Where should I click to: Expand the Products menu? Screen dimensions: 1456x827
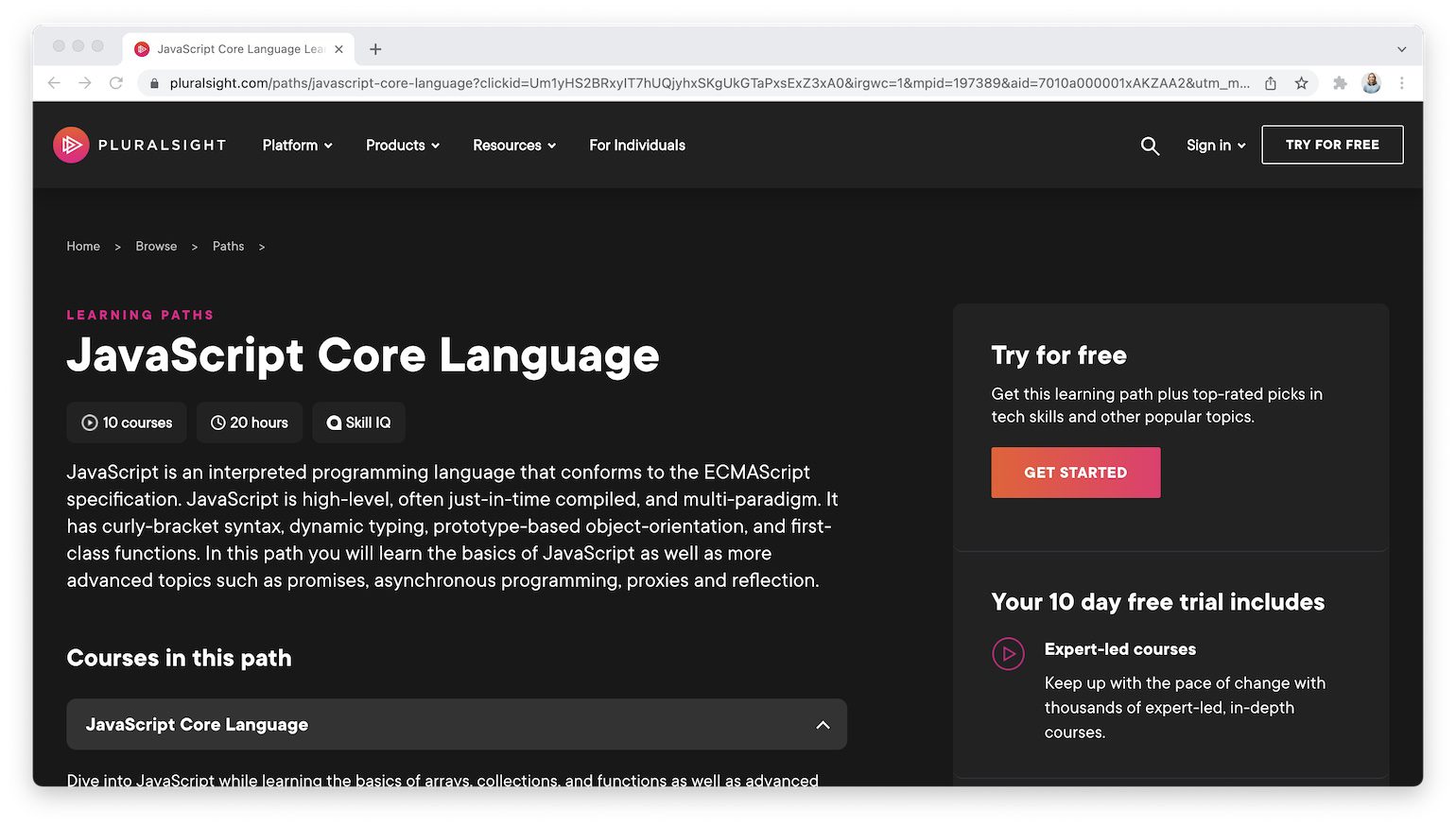tap(403, 145)
